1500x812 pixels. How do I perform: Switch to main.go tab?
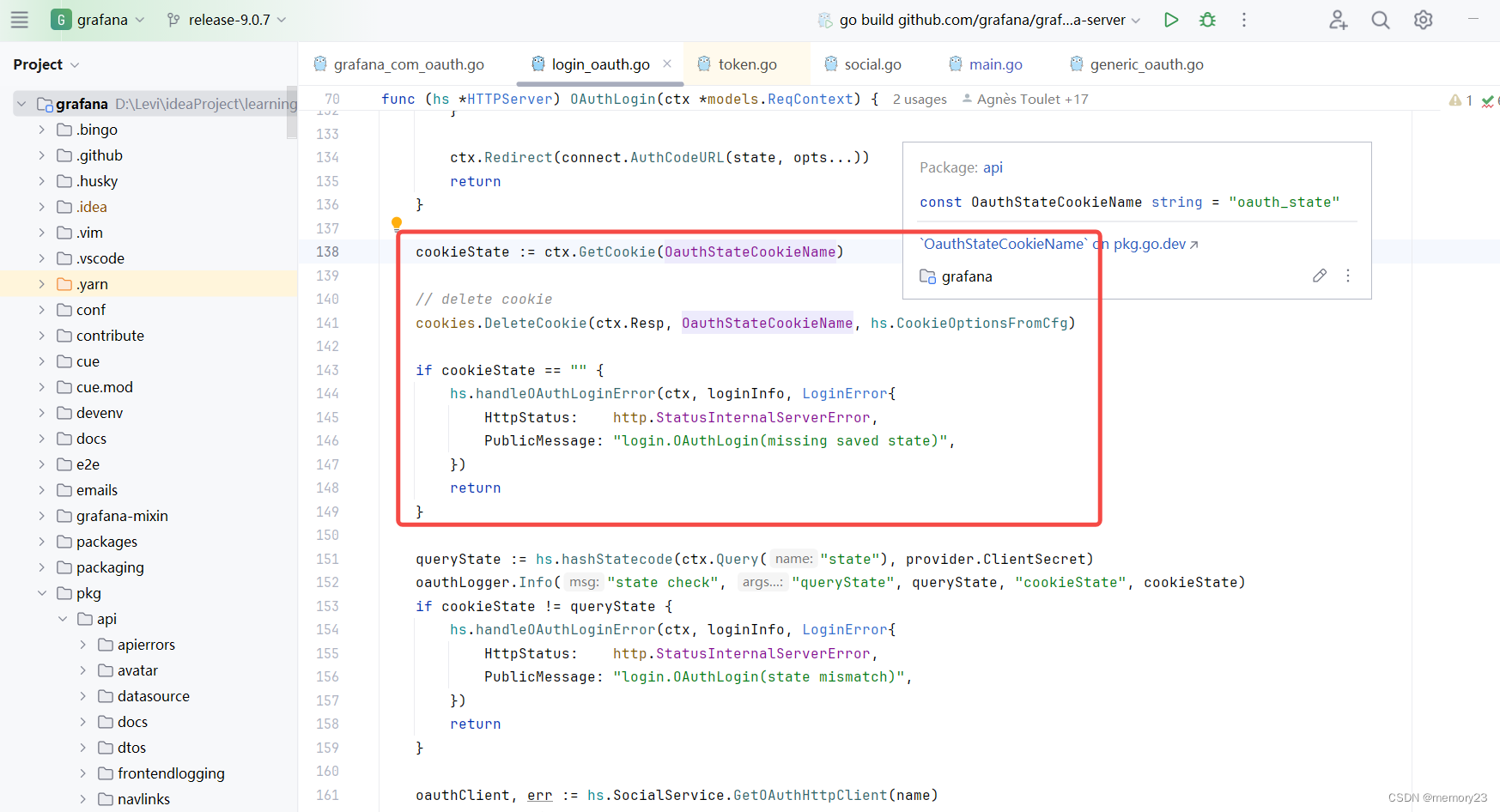click(x=987, y=64)
